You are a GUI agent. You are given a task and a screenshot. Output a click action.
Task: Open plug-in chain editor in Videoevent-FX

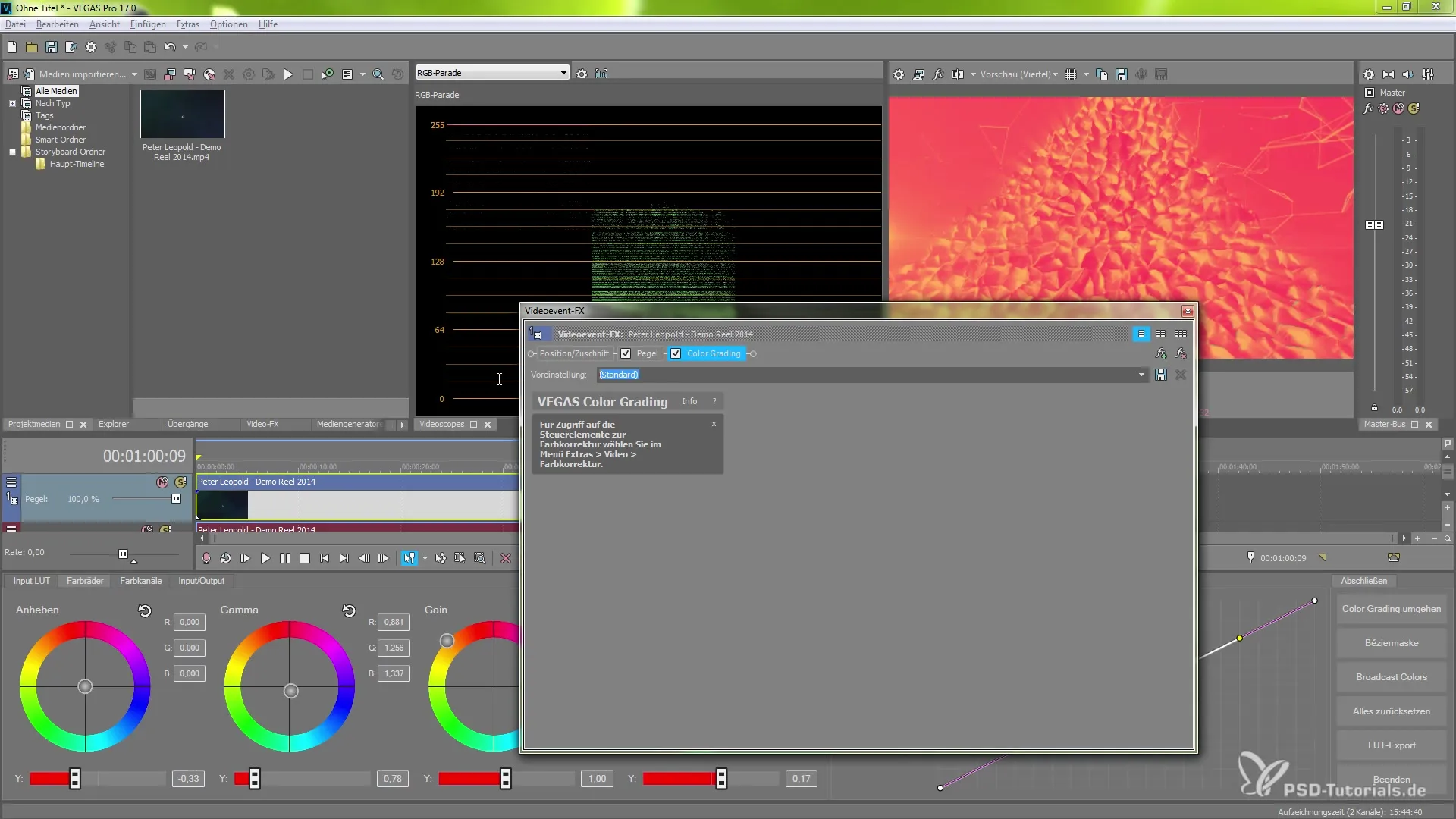click(1161, 353)
